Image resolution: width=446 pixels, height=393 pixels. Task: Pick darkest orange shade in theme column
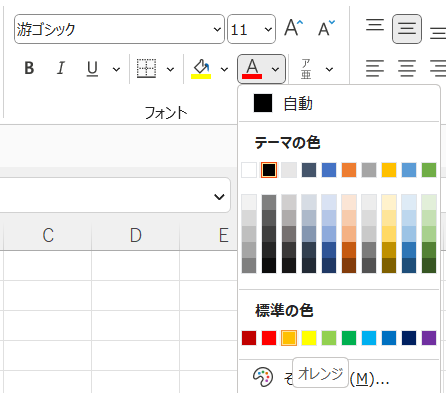point(349,266)
